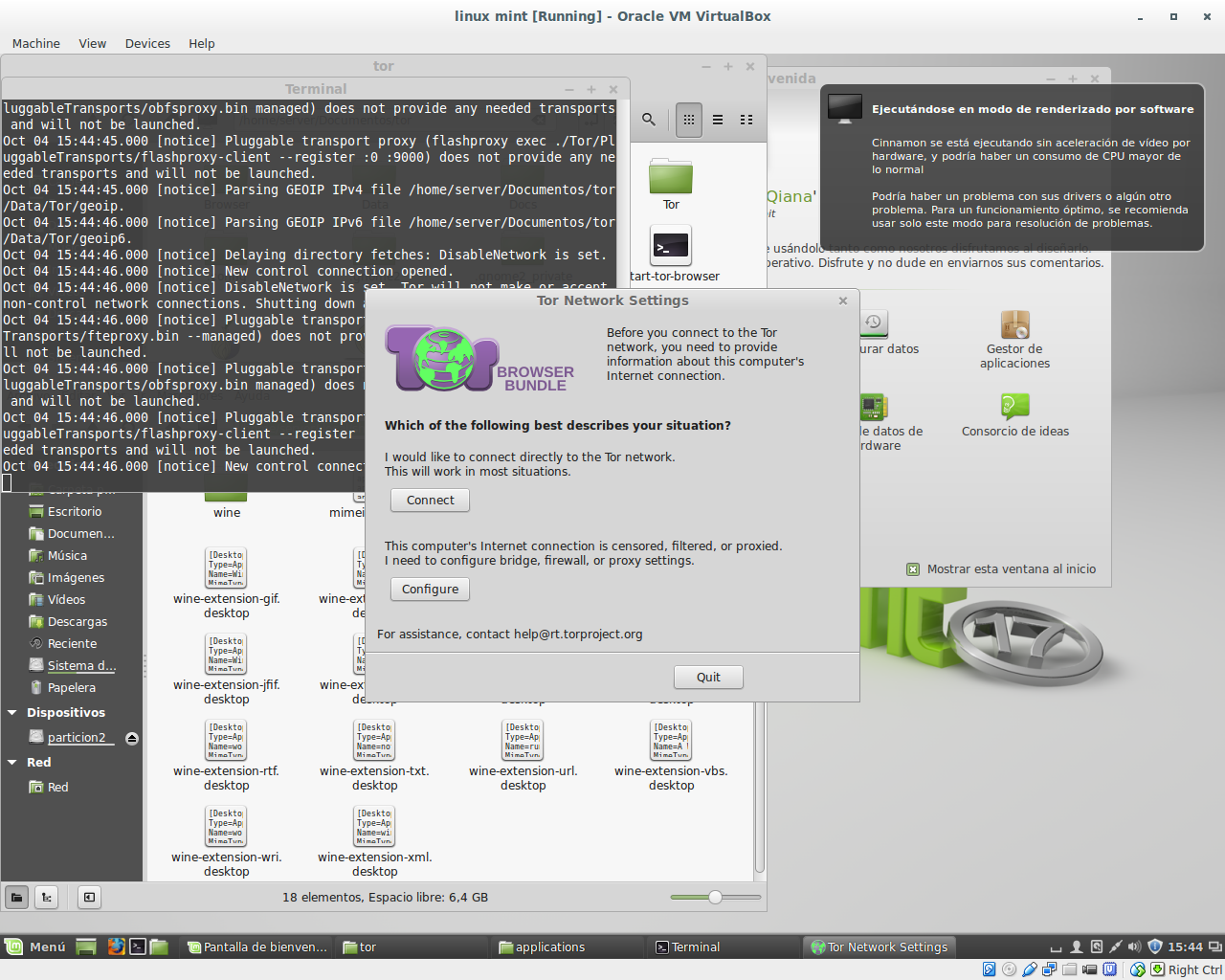Hide the file manager sidebar
Image resolution: width=1225 pixels, height=980 pixels.
click(x=89, y=897)
